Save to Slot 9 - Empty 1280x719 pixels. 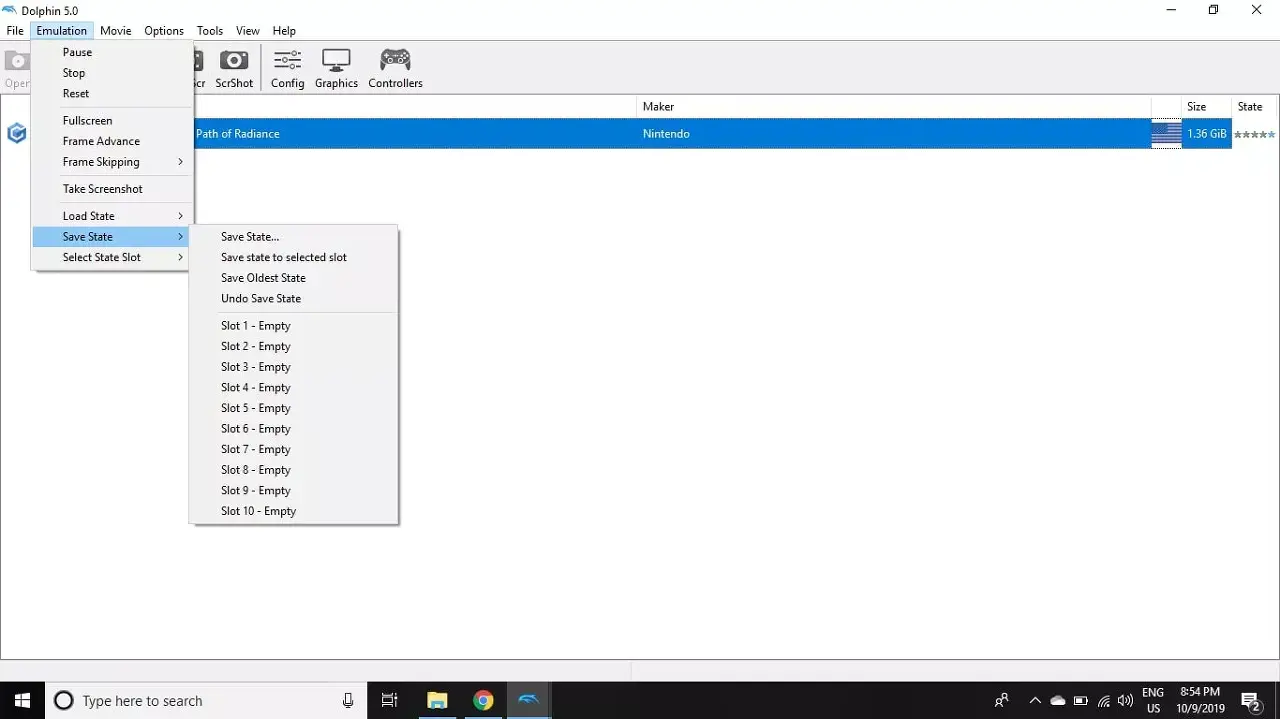pyautogui.click(x=294, y=490)
